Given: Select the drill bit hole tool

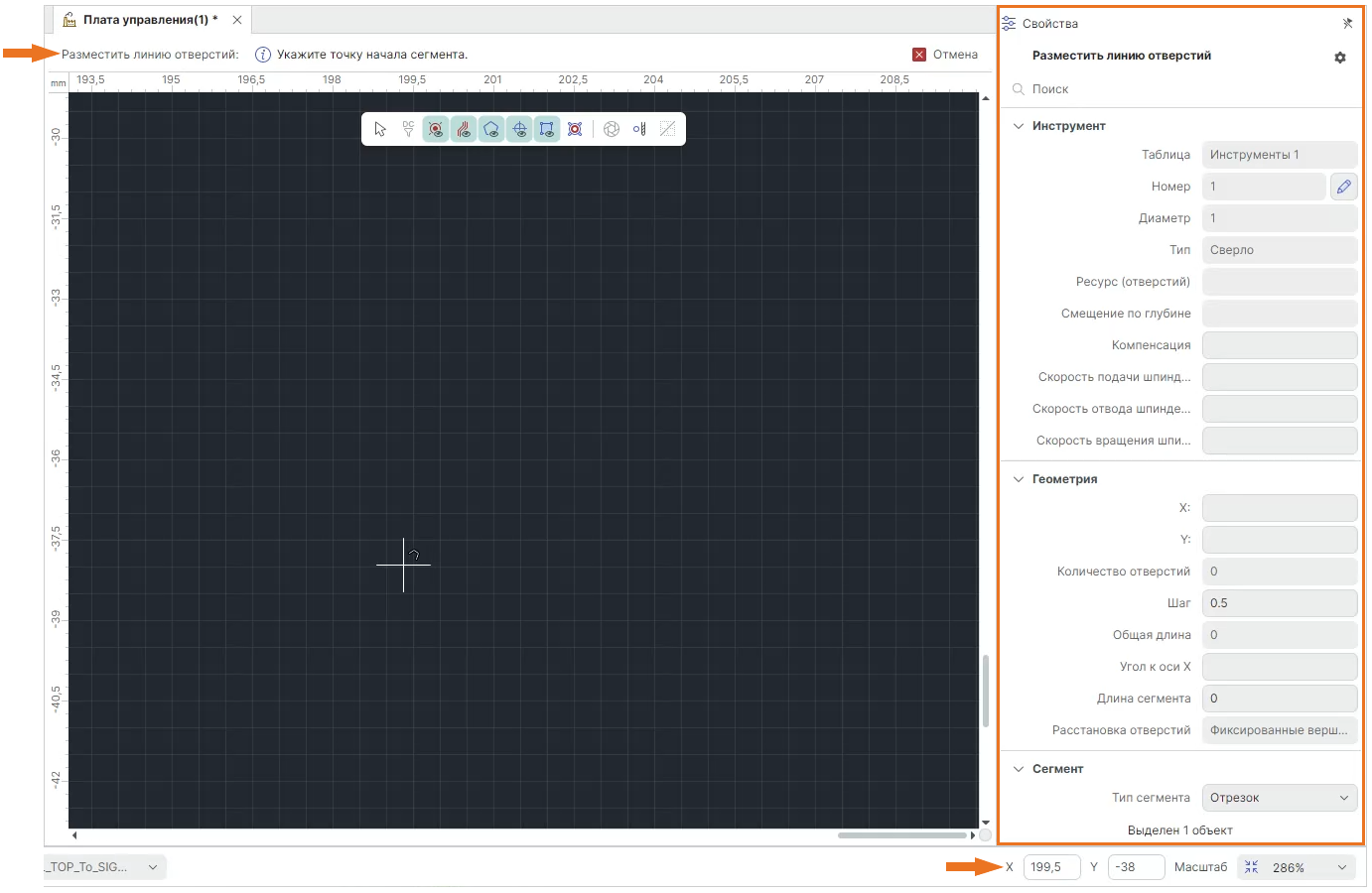Looking at the screenshot, I should click(639, 129).
